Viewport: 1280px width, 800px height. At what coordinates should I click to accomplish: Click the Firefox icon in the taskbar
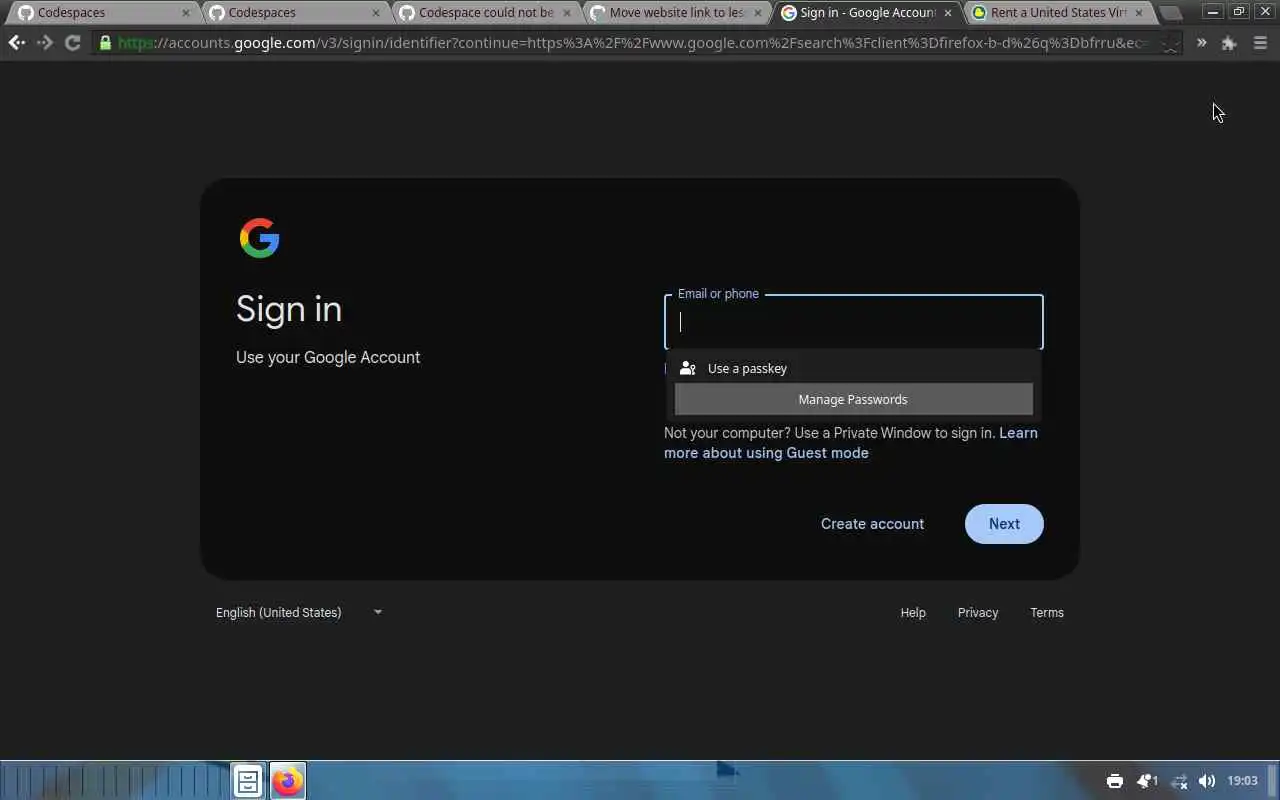pos(287,781)
